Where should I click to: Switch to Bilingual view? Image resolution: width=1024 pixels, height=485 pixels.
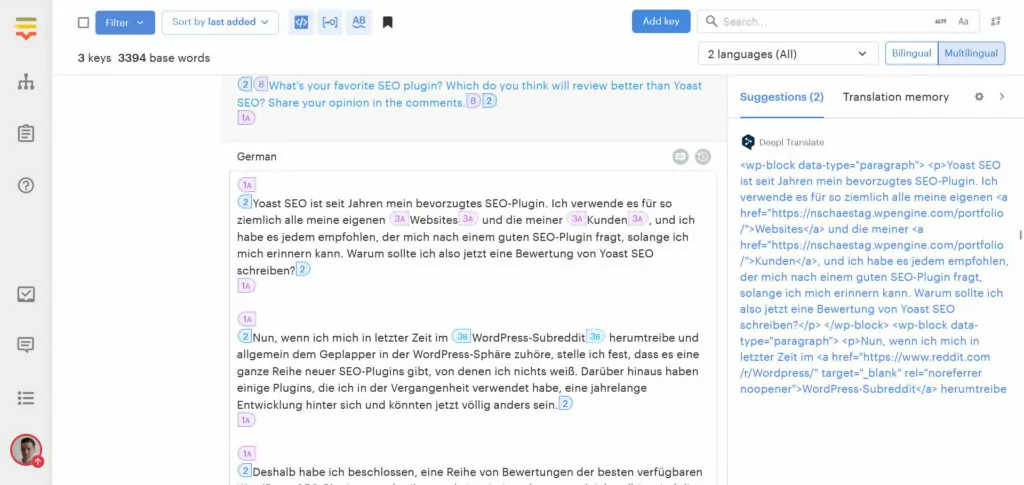click(x=911, y=54)
